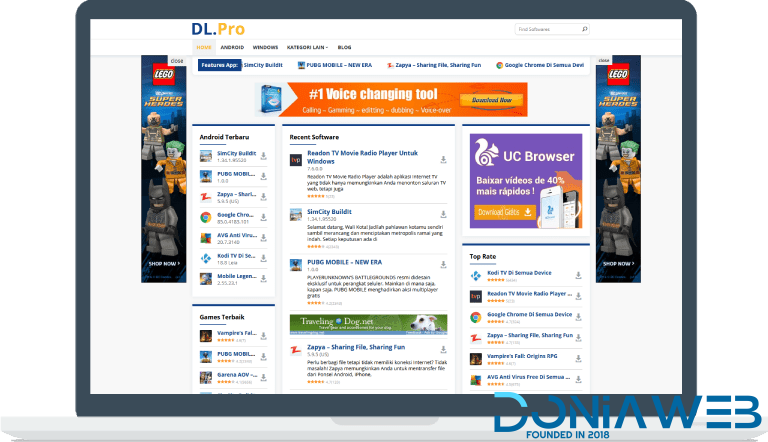
Task: Click Download Now on voice changing banner
Action: (491, 100)
